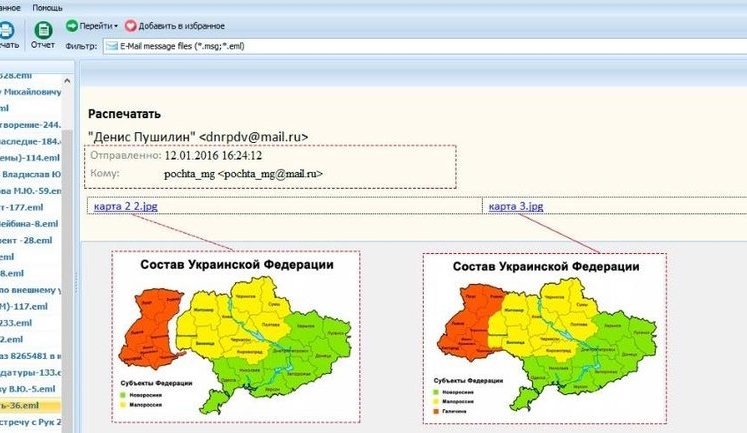Screen dimensions: 747x433
Task: Click the Отправленно: label
Action: point(126,156)
